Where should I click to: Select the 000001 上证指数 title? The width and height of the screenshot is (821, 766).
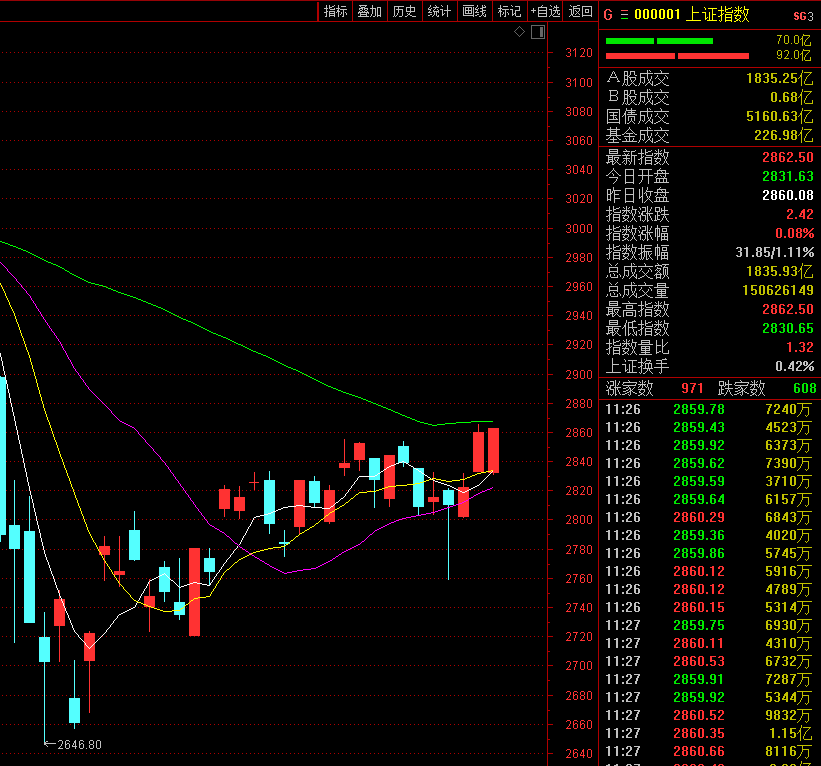(692, 14)
